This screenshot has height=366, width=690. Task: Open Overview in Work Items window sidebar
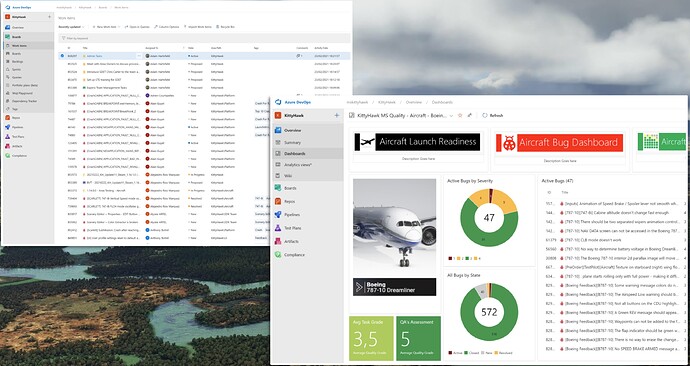click(x=15, y=27)
